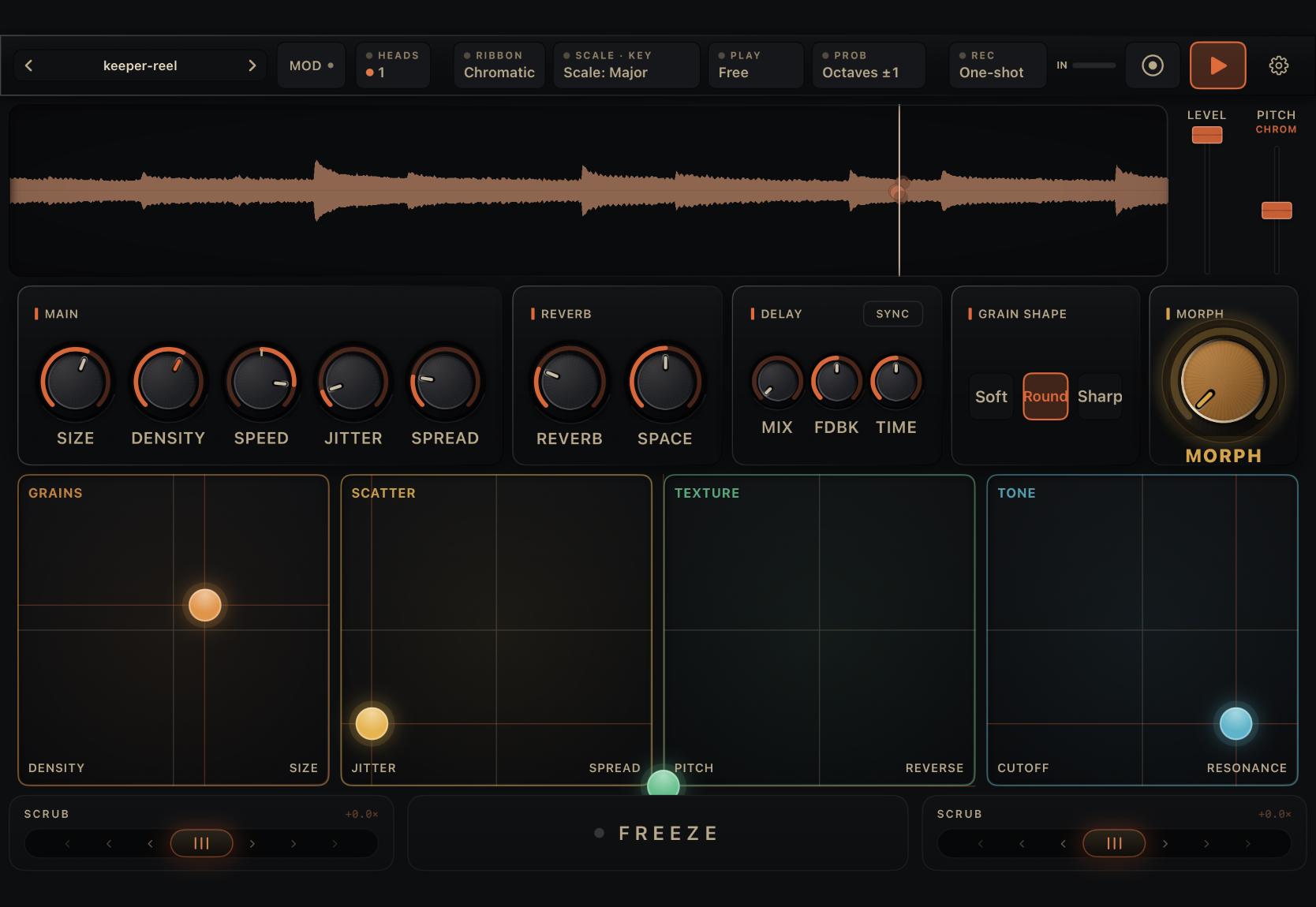Click the IN input level meter
The height and width of the screenshot is (907, 1316).
tap(1094, 65)
